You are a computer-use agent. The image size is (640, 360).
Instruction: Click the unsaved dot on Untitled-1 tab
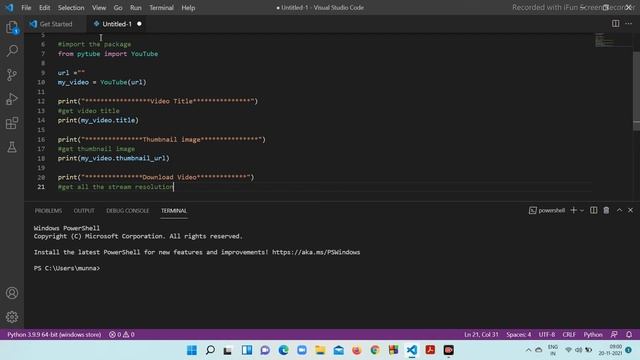click(139, 24)
